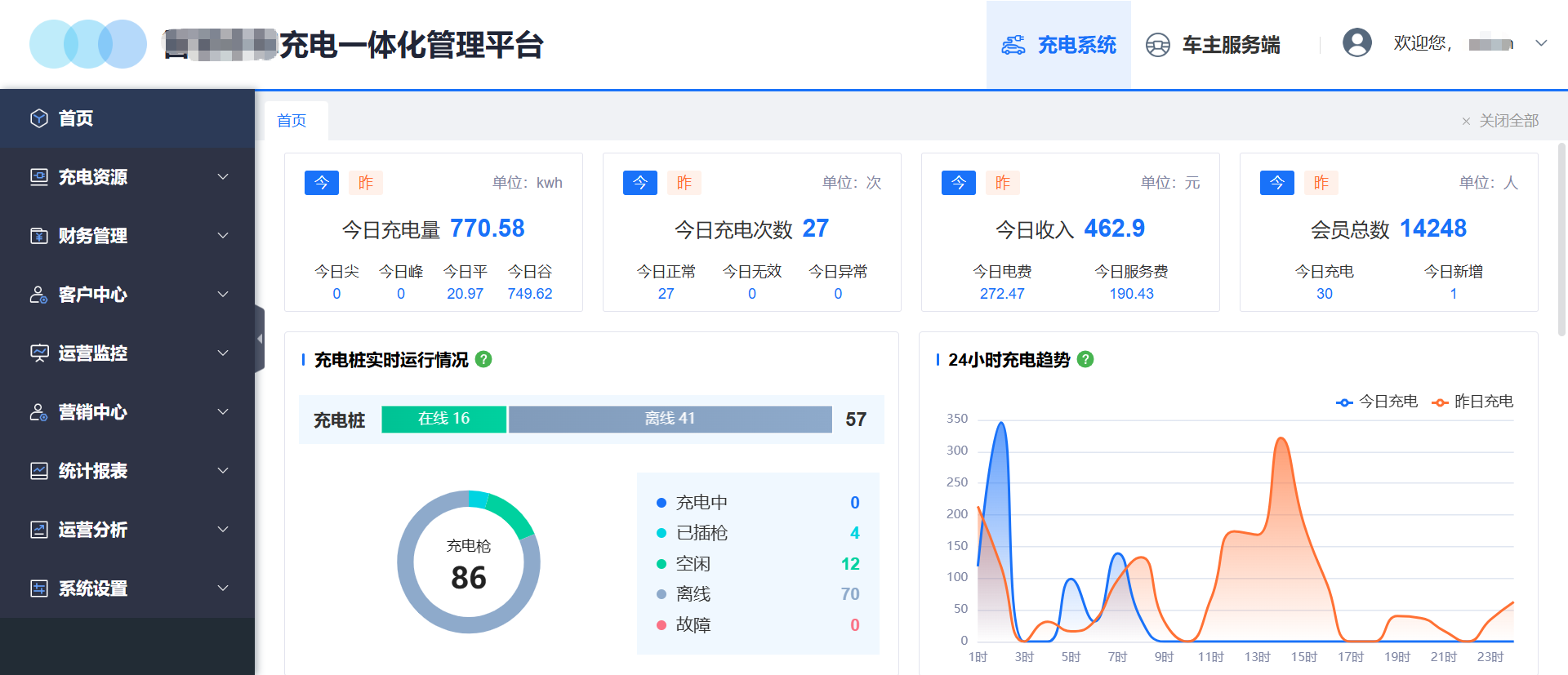This screenshot has height=675, width=1568.
Task: Expand the 统计报表 menu chevron
Action: click(223, 471)
